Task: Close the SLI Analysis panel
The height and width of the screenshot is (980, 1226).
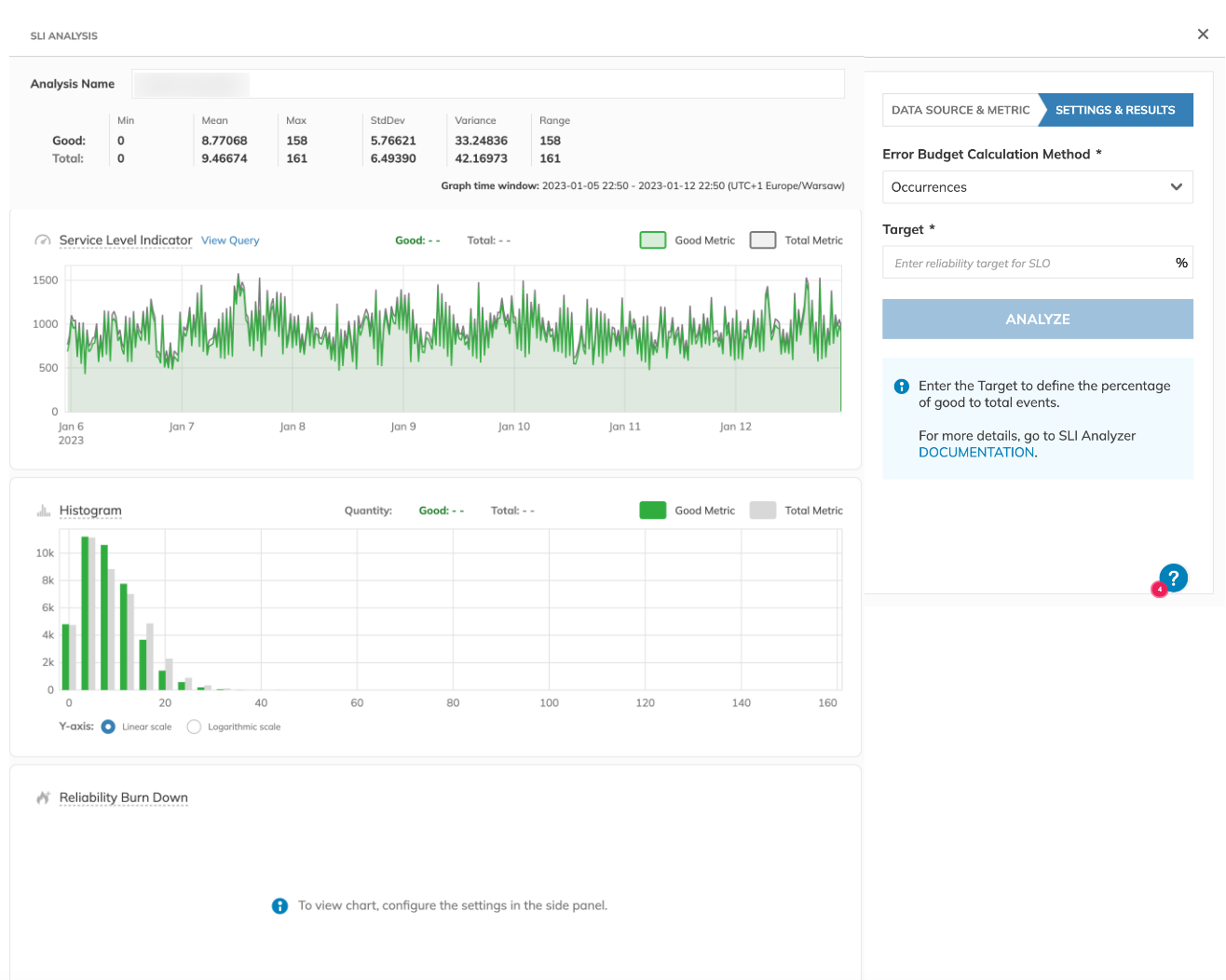Action: coord(1203,34)
